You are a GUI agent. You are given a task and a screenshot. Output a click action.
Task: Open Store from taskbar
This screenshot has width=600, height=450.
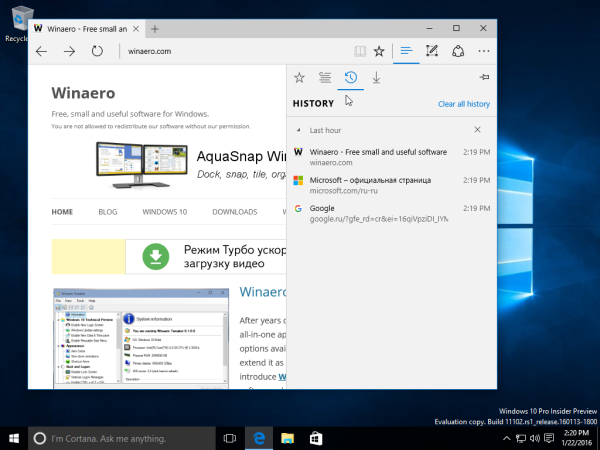[316, 439]
